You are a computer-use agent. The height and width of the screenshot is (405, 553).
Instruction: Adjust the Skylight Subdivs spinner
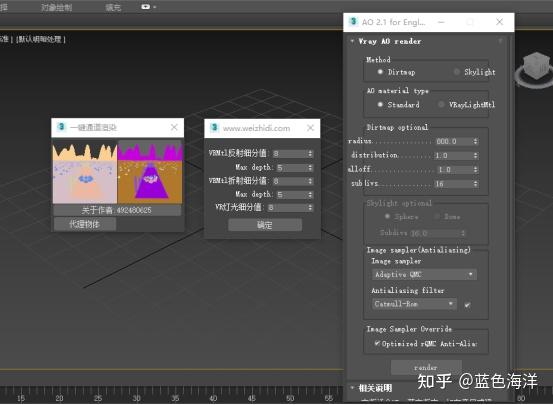pyautogui.click(x=463, y=233)
